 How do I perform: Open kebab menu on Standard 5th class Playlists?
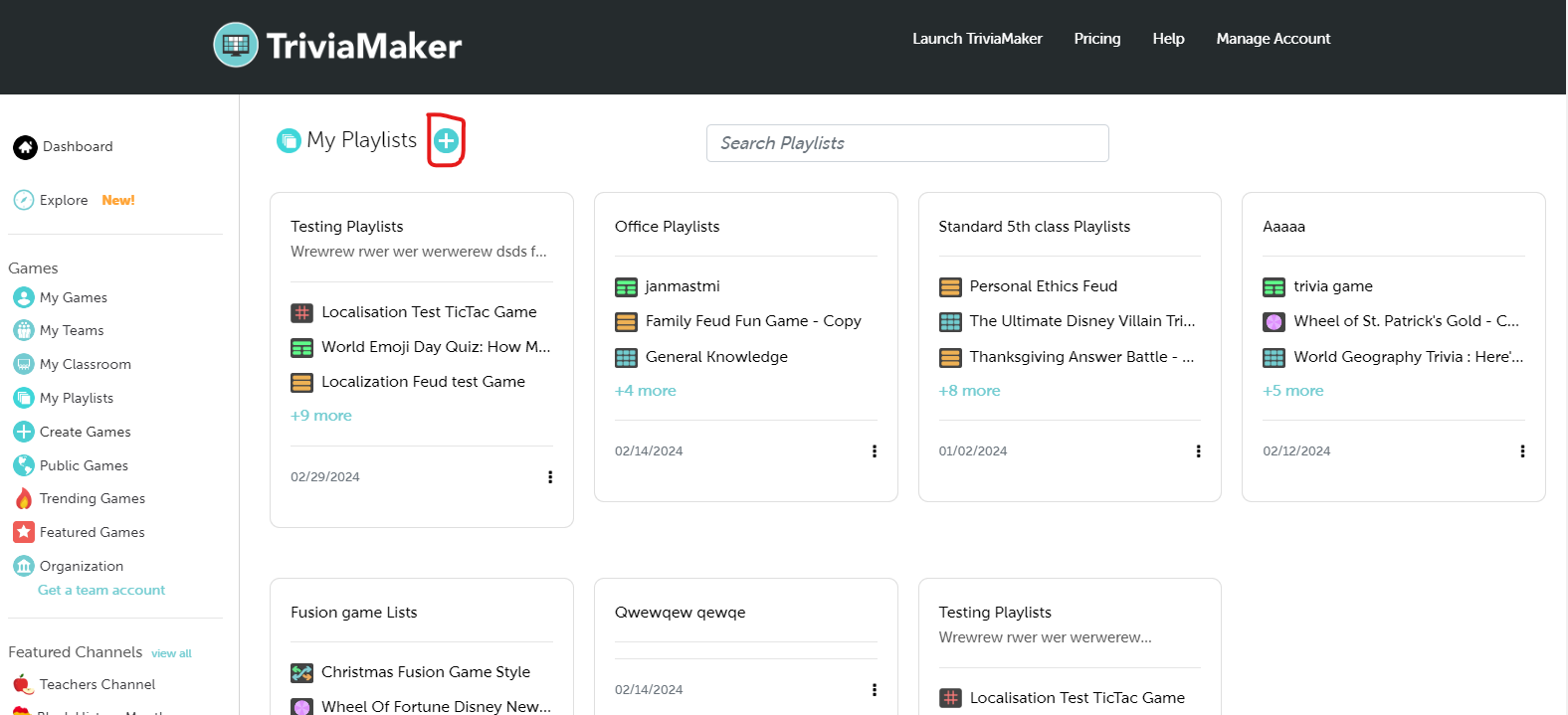[x=1198, y=451]
